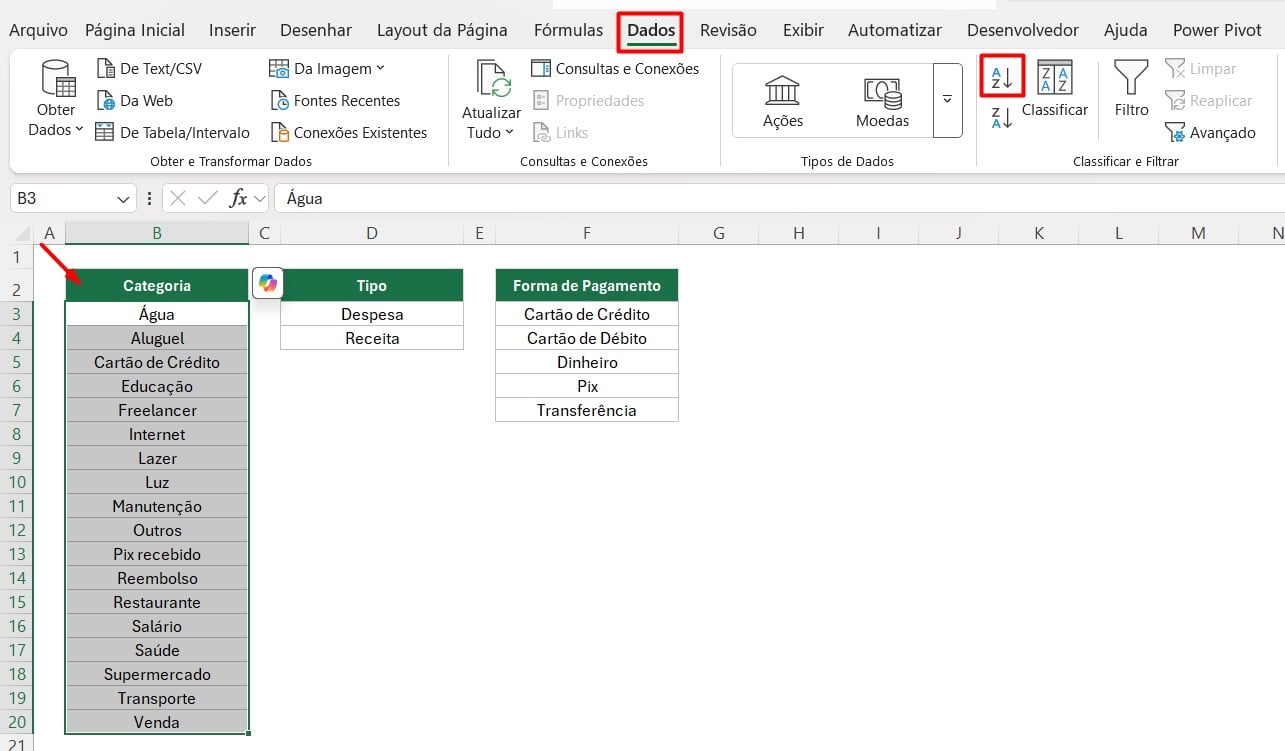Open Conexões Existentes
Viewport: 1285px width, 751px height.
click(x=348, y=133)
